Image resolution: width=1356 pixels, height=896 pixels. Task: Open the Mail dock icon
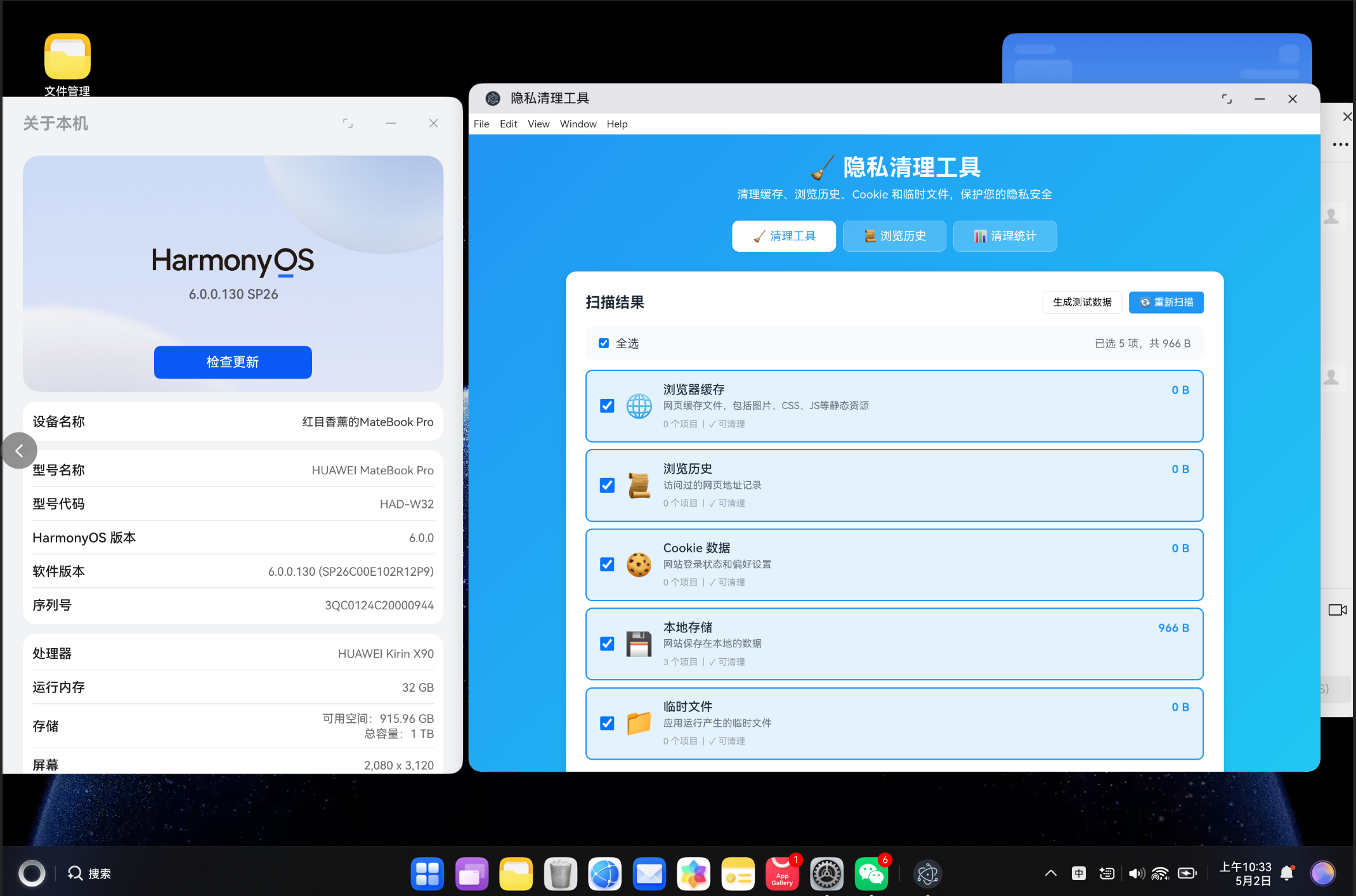(649, 874)
